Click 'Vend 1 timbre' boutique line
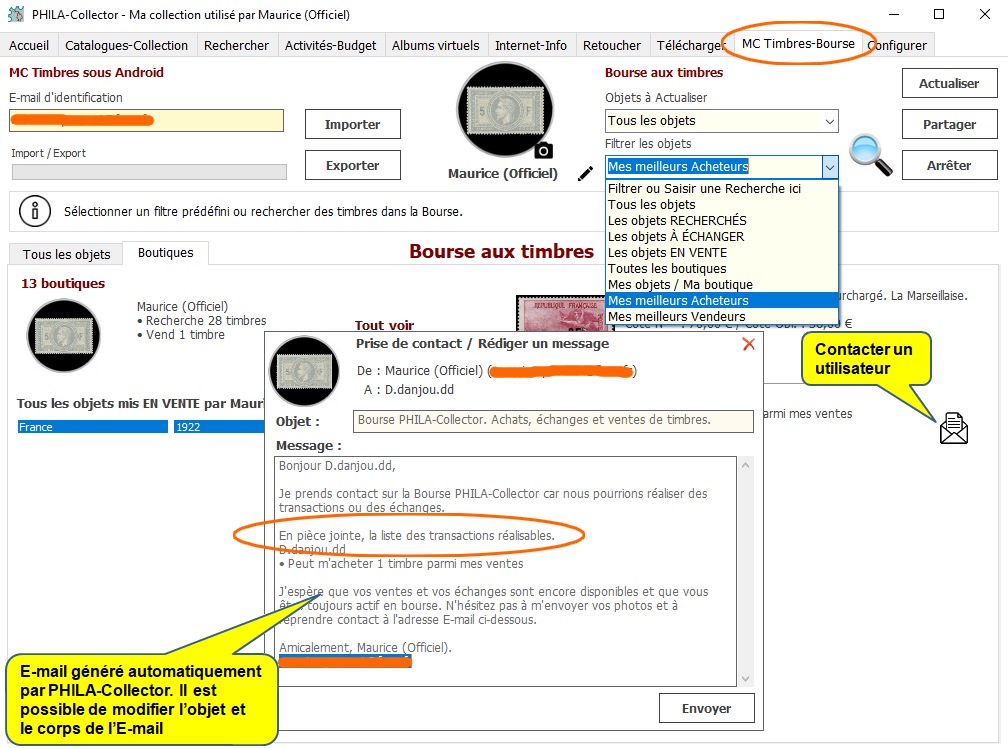 [x=181, y=335]
